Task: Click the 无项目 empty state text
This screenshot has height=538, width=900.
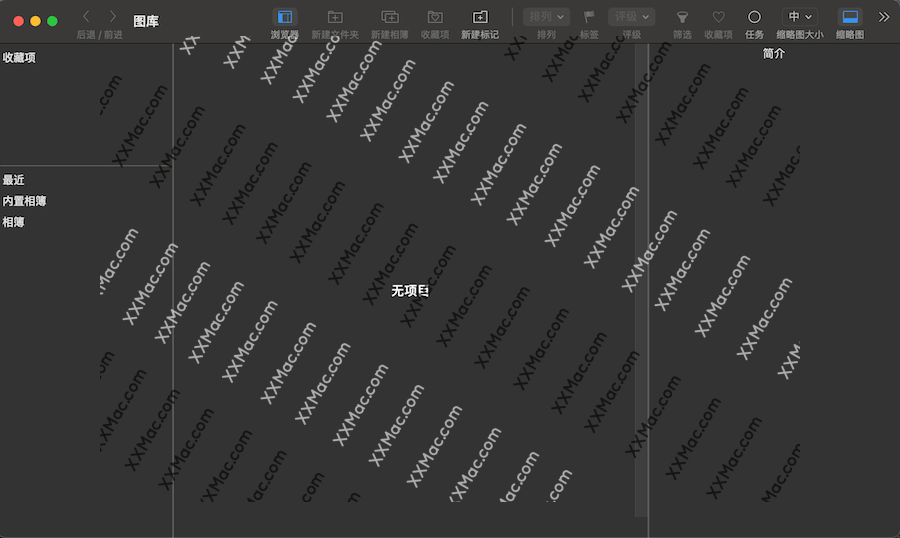Action: 410,291
